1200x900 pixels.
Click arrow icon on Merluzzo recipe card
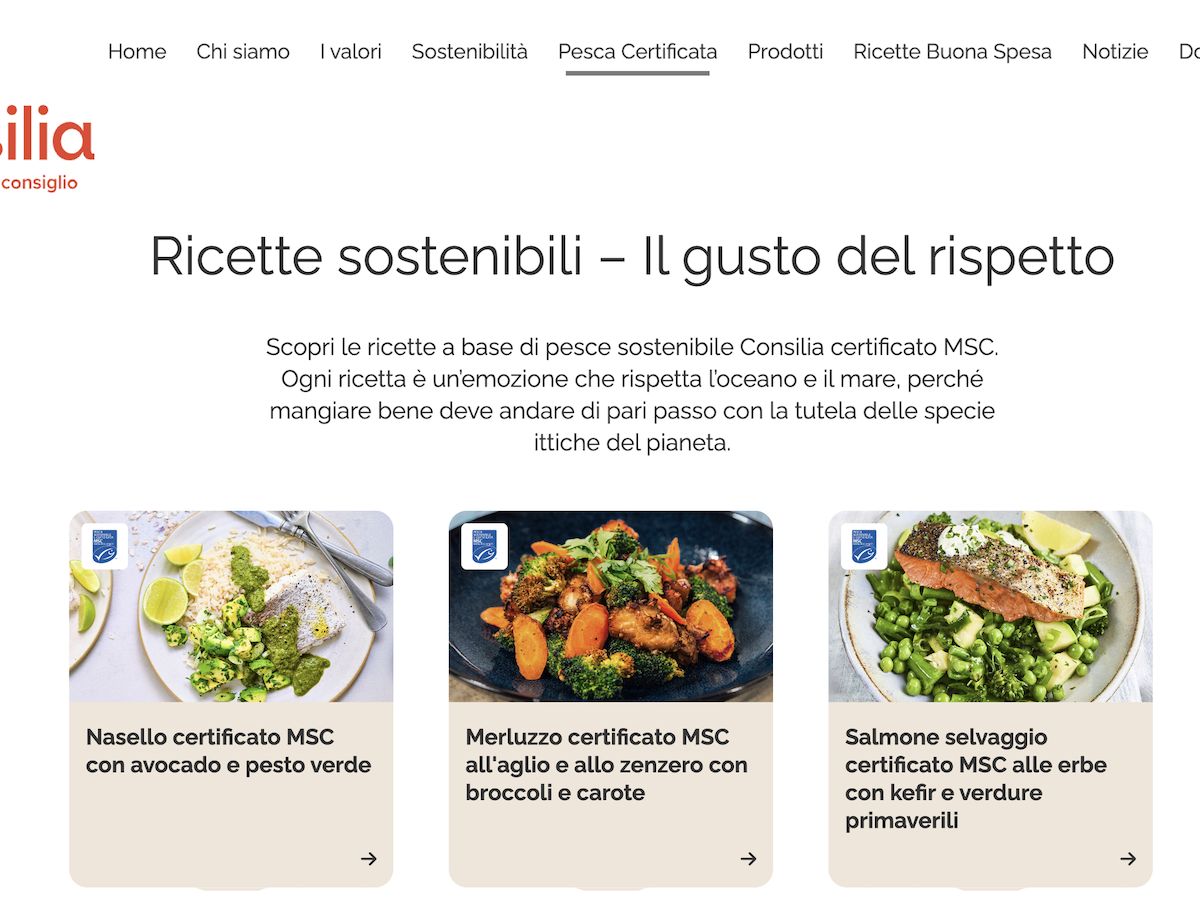pyautogui.click(x=749, y=858)
